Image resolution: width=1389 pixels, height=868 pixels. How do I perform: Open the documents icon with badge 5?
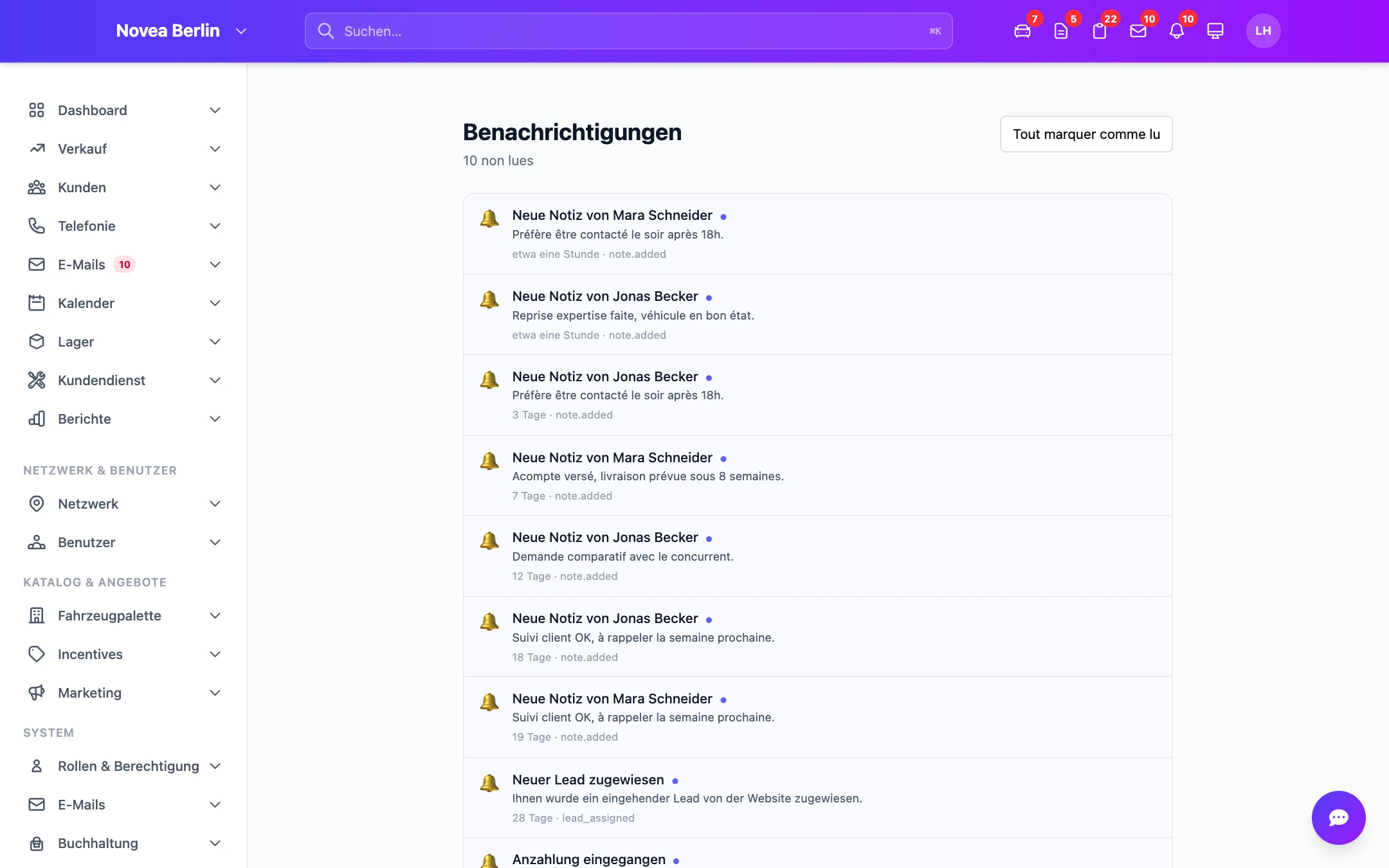[1061, 31]
